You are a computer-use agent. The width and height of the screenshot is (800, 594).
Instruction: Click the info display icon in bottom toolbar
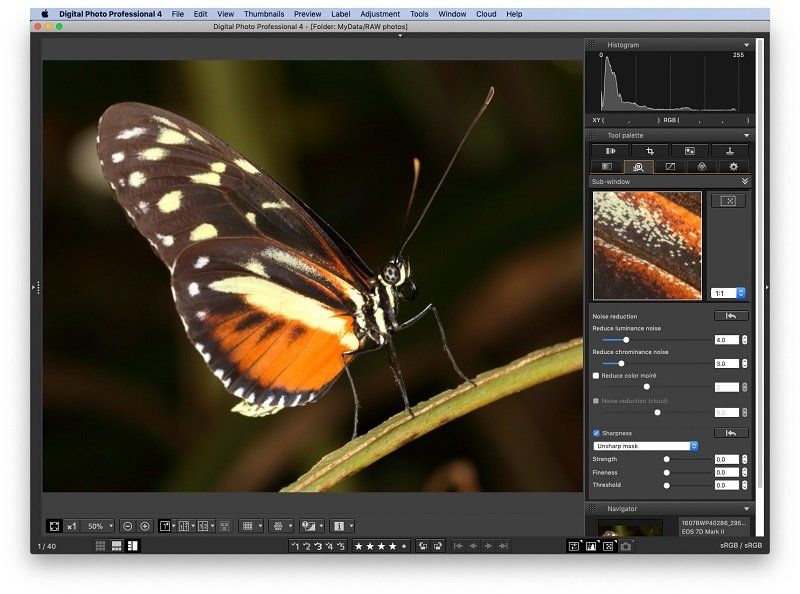point(338,524)
